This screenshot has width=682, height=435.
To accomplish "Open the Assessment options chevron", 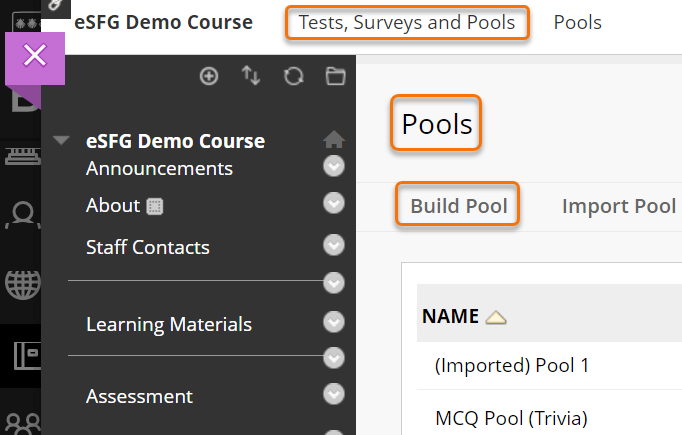I will click(x=334, y=395).
